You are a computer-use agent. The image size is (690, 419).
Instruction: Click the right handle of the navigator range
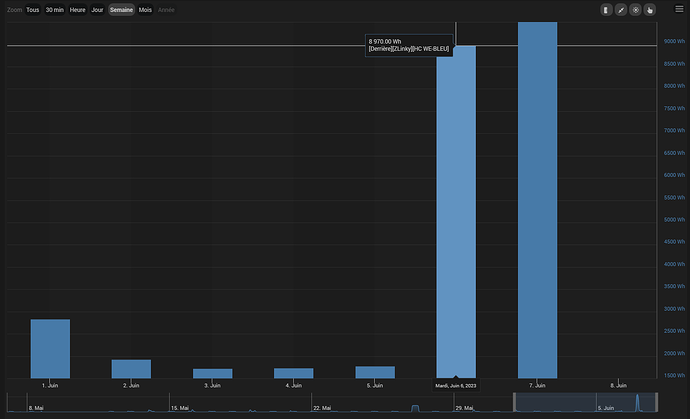pos(657,402)
